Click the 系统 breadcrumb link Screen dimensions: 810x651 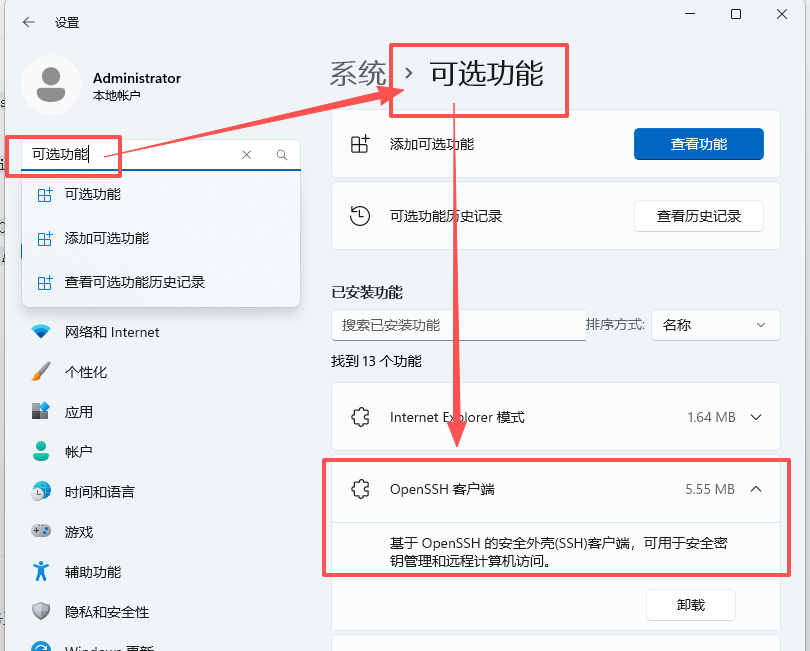click(x=358, y=73)
